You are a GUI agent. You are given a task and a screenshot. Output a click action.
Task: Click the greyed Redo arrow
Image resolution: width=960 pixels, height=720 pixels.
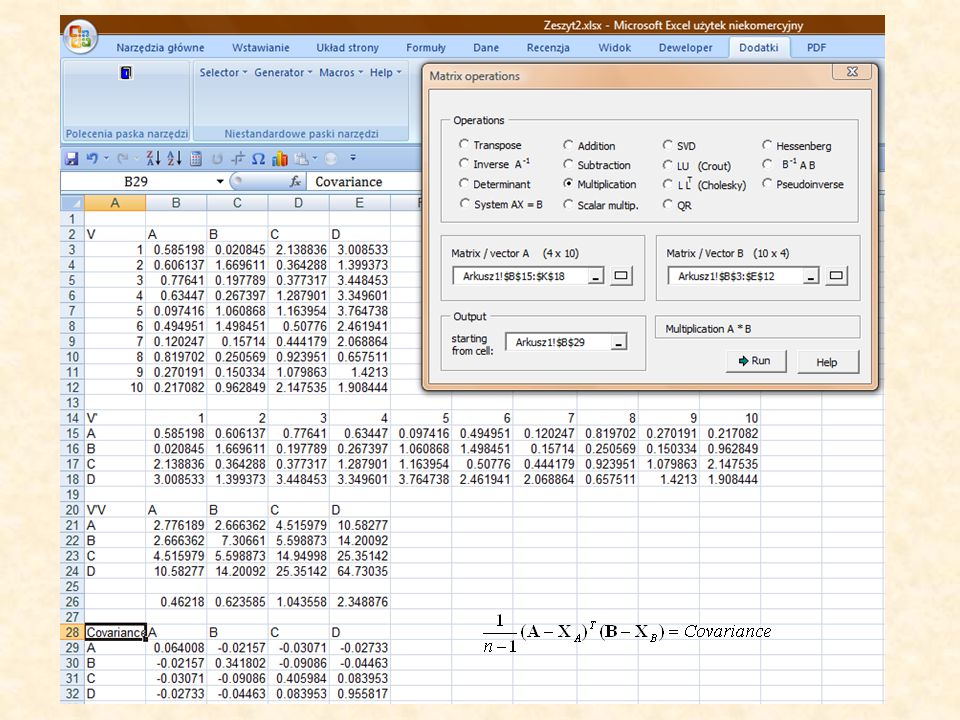[122, 159]
